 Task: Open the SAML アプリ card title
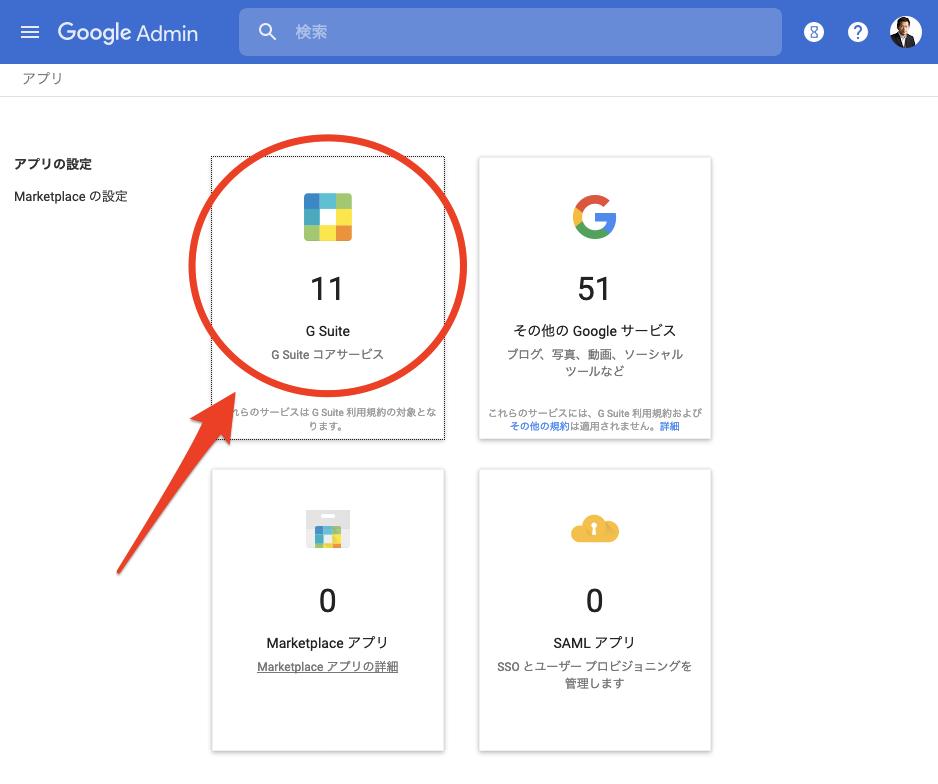[x=594, y=643]
